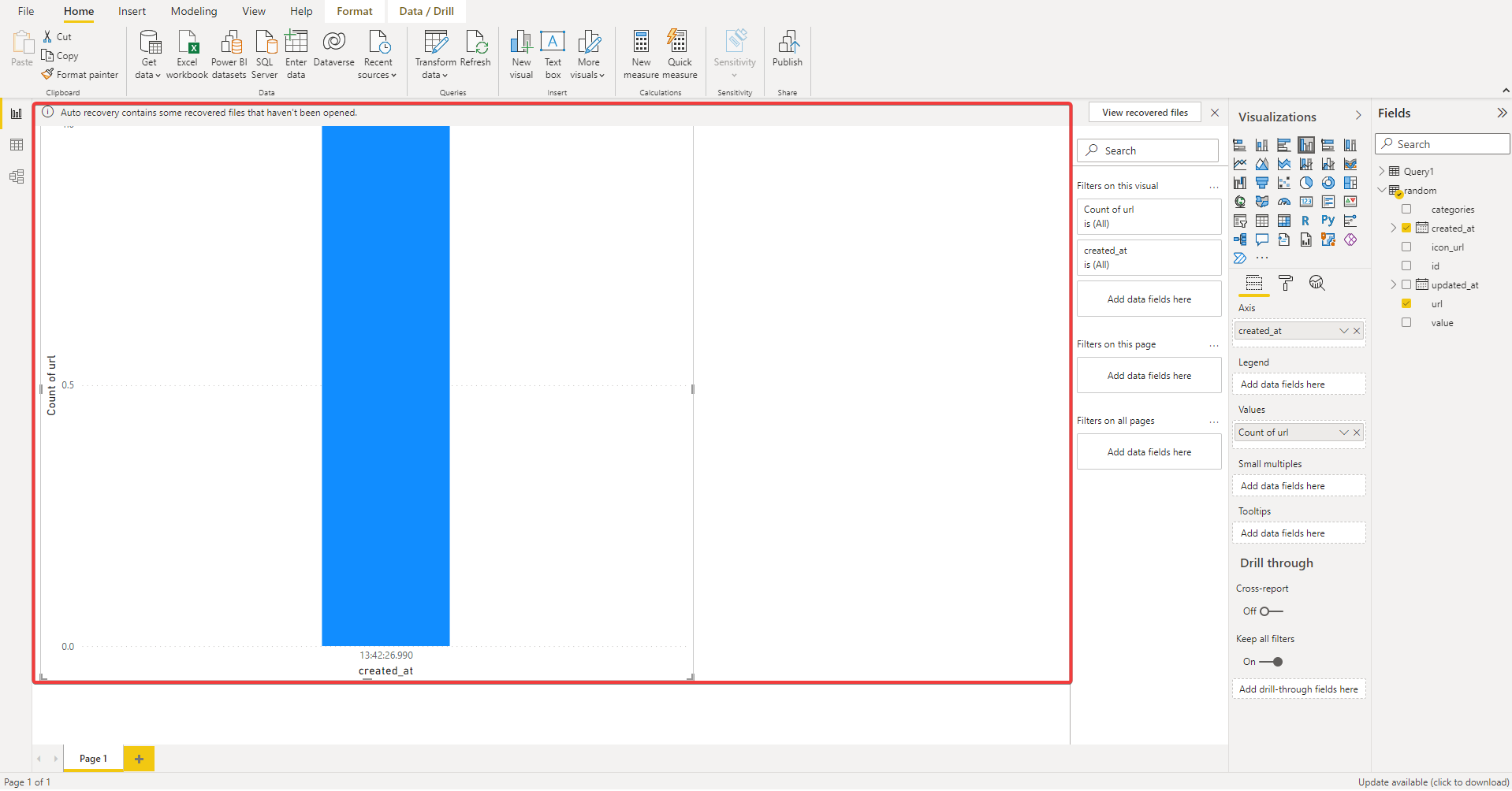Open Recent sources dropdown
The image size is (1512, 791).
click(378, 54)
